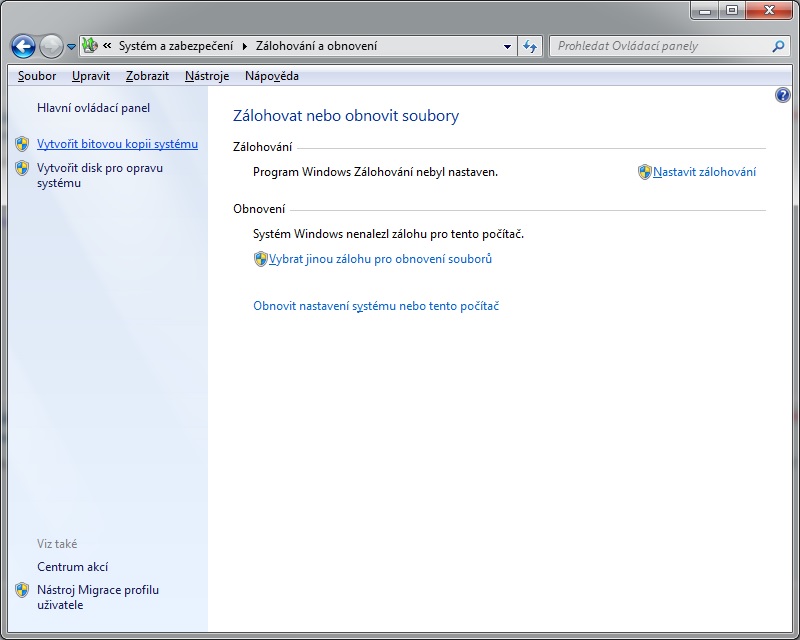Open the Nápověda menu
800x640 pixels.
click(x=272, y=76)
